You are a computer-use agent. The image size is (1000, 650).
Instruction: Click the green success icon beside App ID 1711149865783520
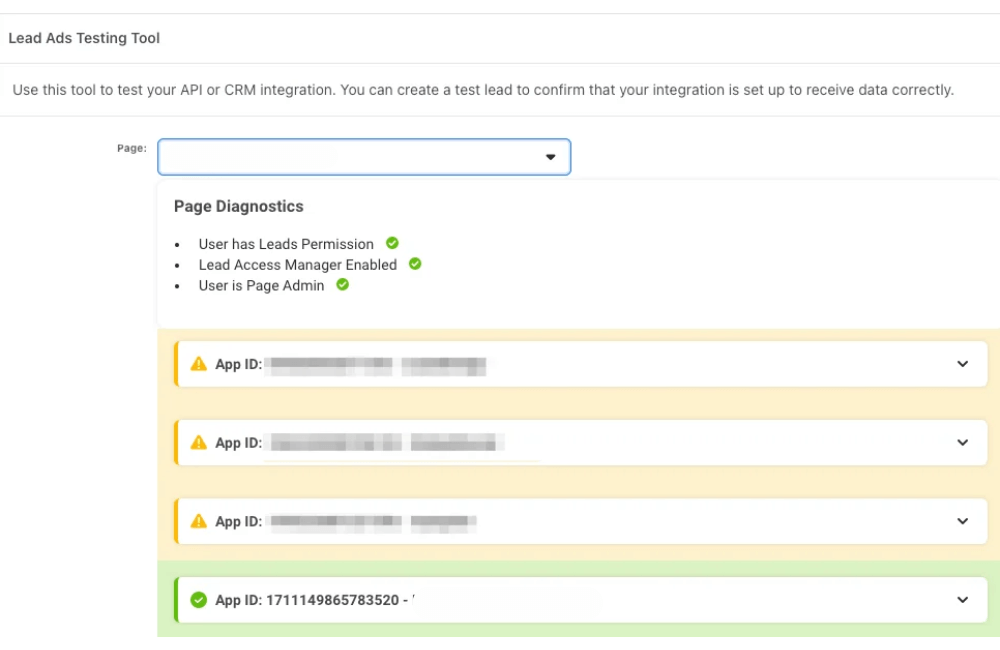199,600
